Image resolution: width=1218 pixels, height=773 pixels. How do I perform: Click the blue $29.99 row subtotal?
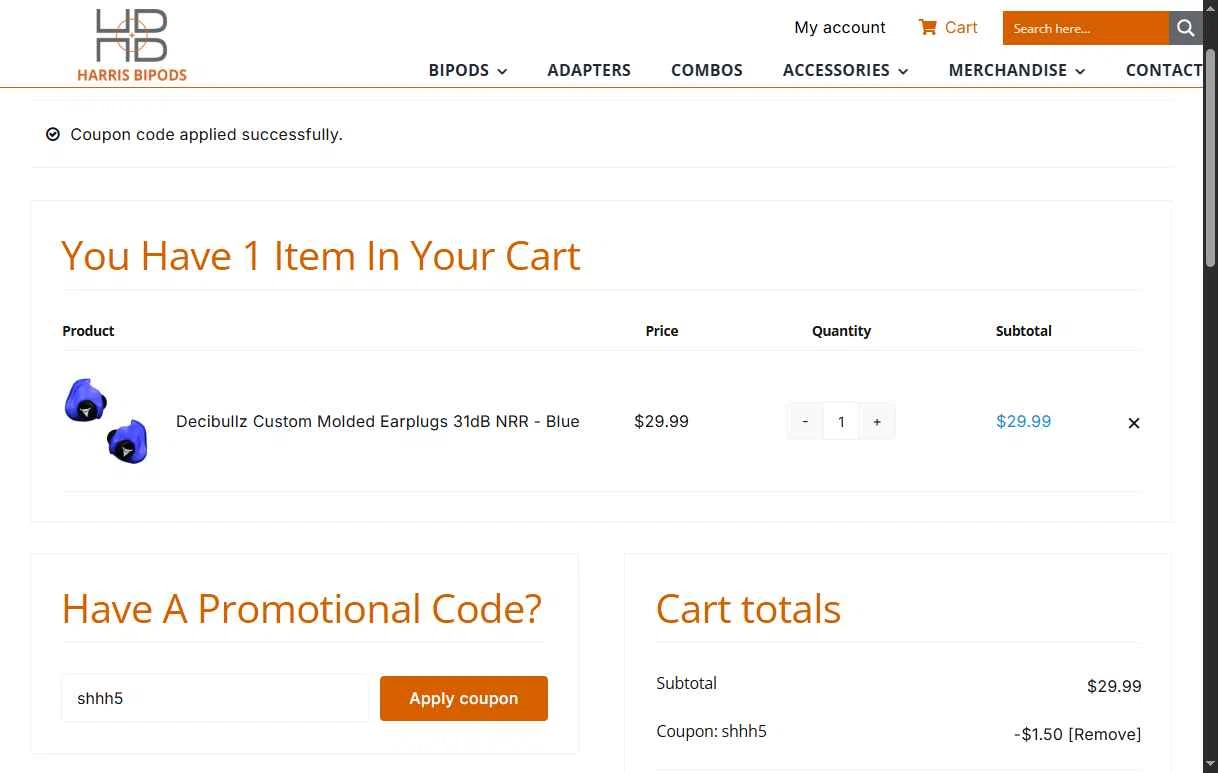coord(1023,421)
